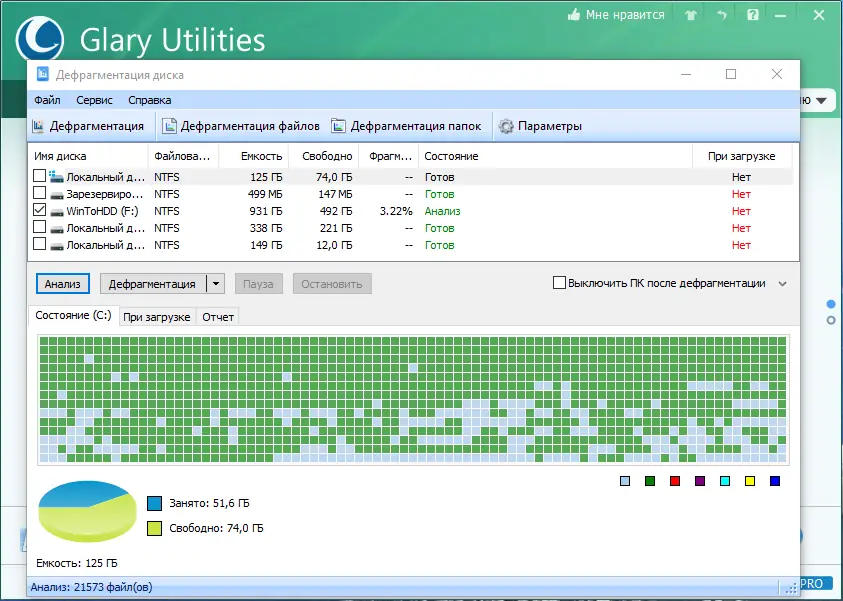This screenshot has height=601, width=843.
Task: Check the box for the 149 ГБ local disk
Action: (39, 244)
